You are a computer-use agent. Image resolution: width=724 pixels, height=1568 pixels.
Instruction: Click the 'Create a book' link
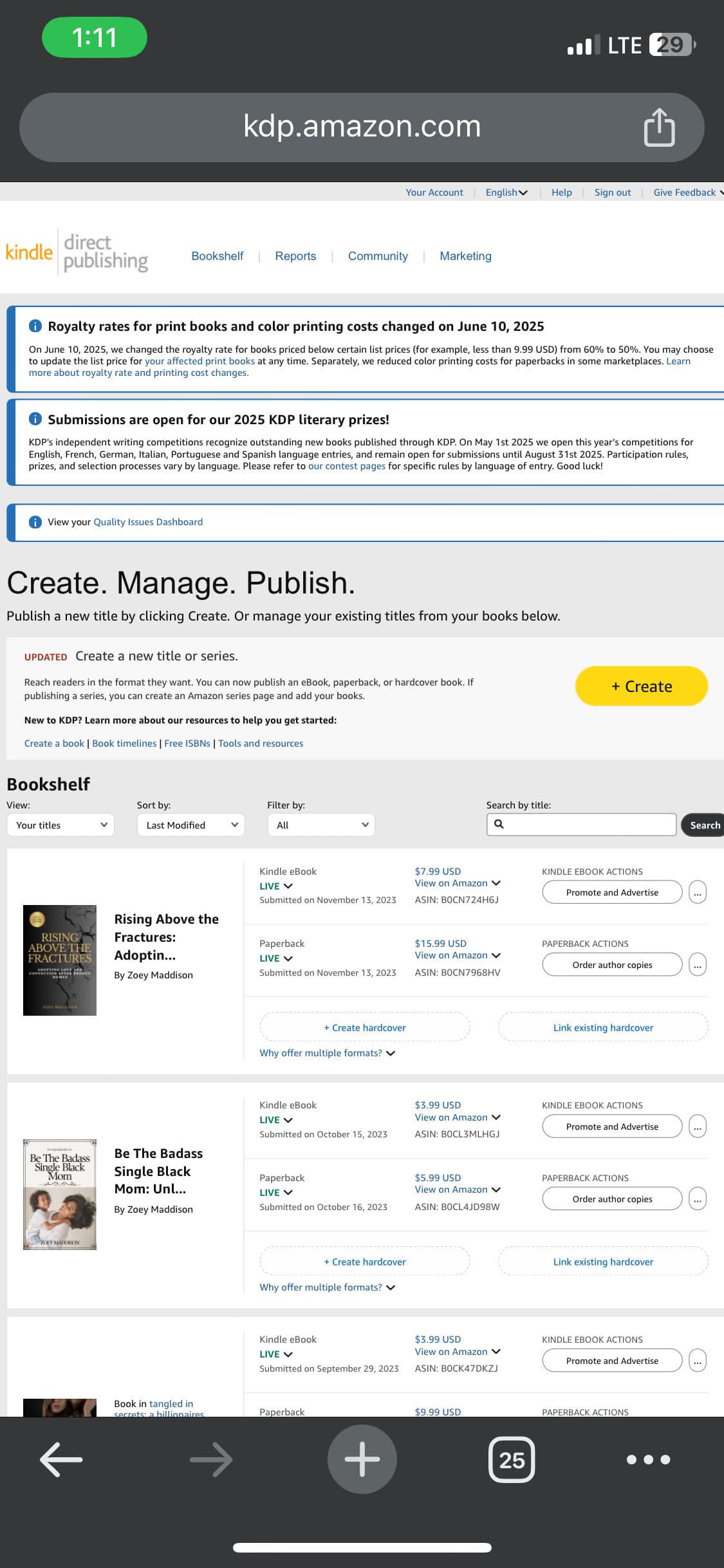(x=54, y=743)
